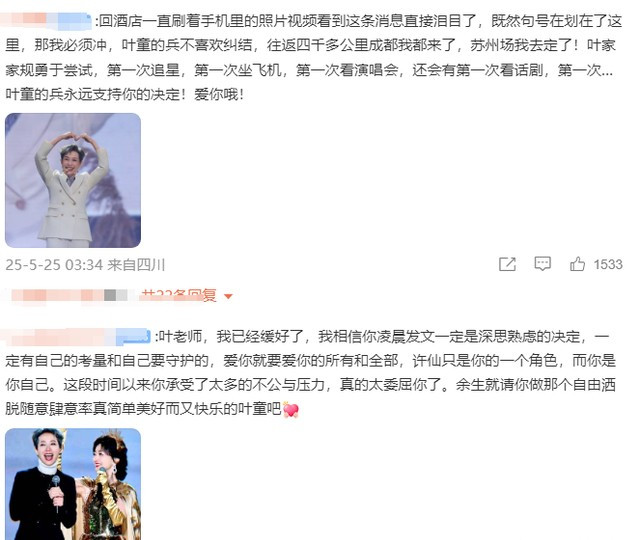Click the pink heart emoji

[x=291, y=409]
